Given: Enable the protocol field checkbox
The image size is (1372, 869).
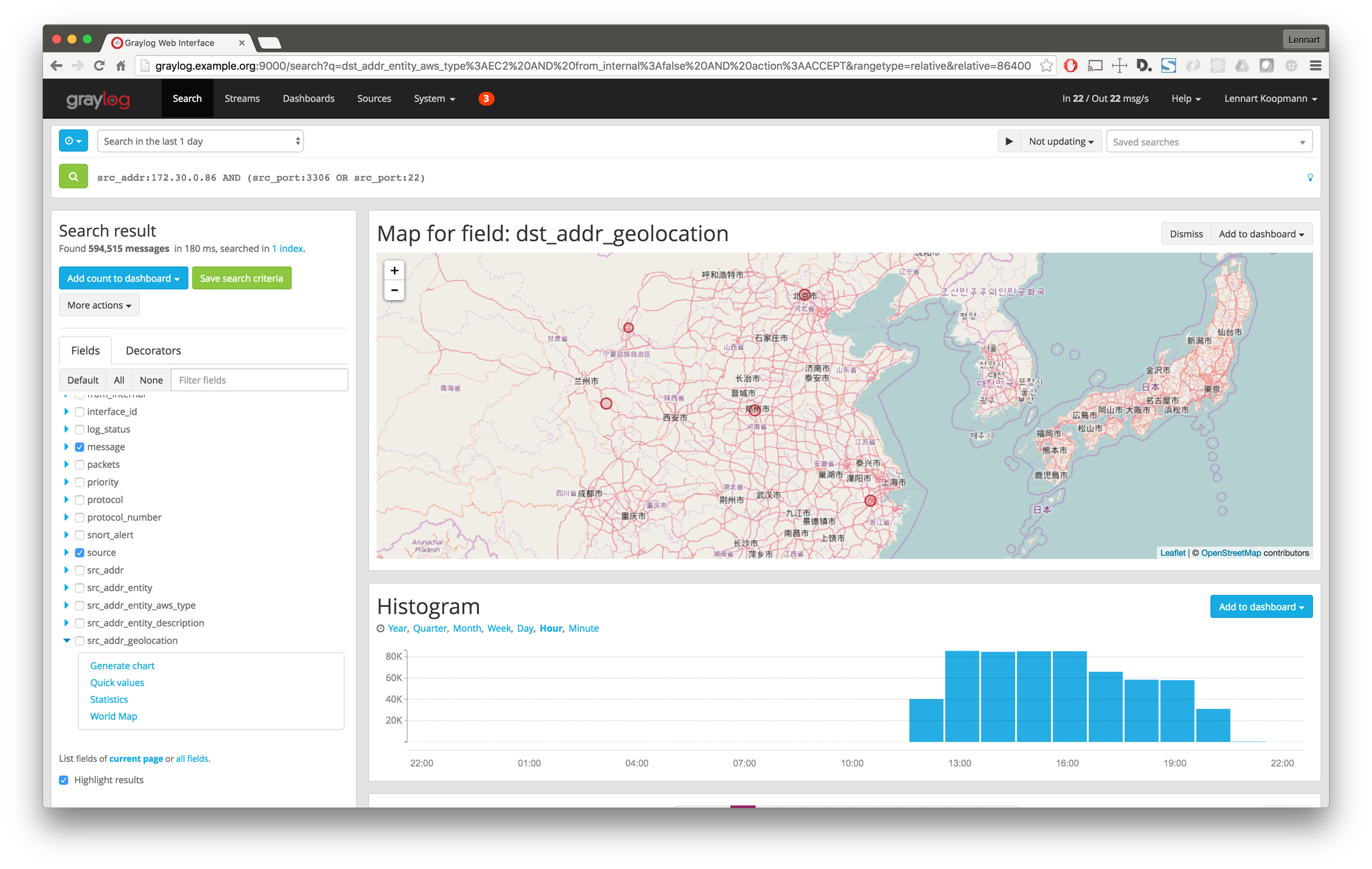Looking at the screenshot, I should point(80,500).
